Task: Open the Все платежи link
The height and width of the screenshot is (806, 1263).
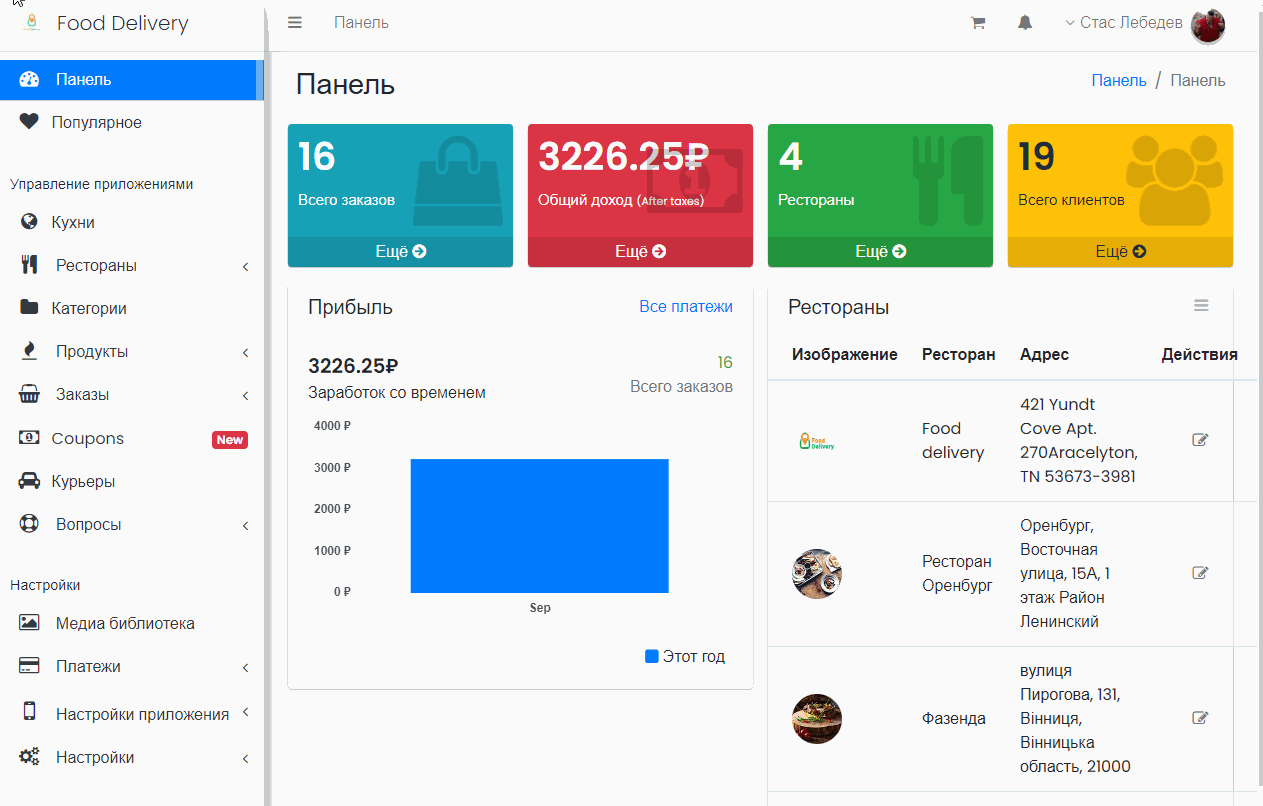Action: coord(685,307)
